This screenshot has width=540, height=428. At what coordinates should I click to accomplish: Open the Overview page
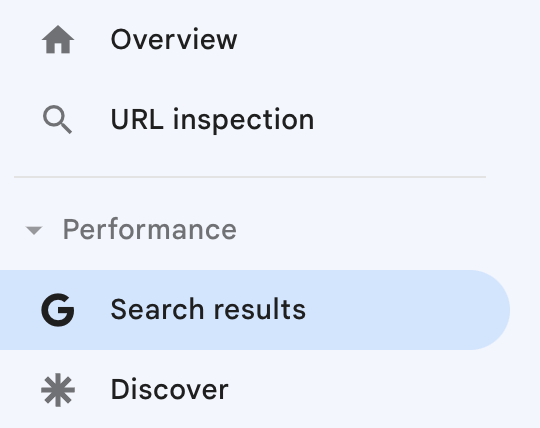(x=255, y=40)
